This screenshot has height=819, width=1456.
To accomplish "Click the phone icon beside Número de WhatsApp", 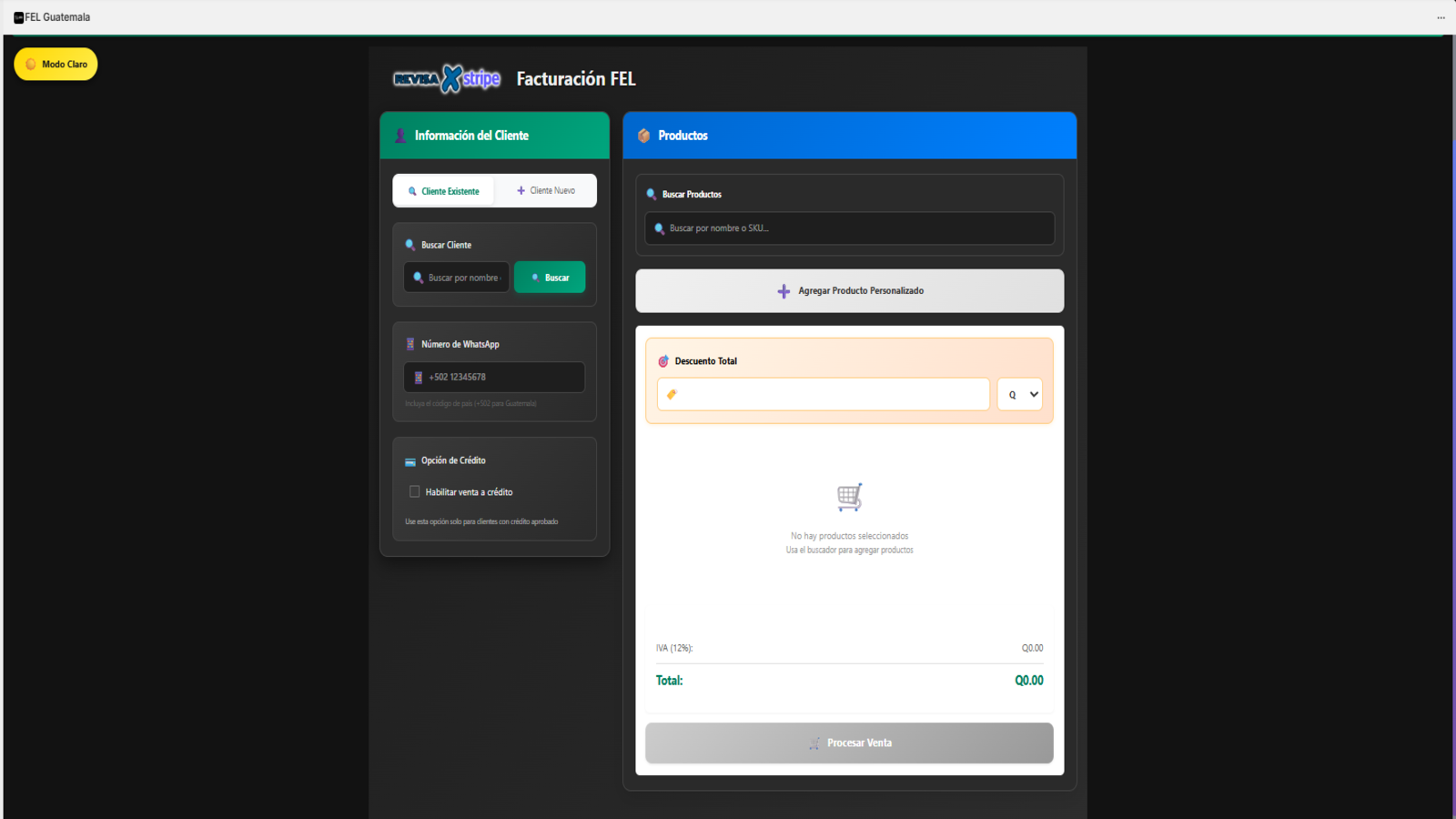I will pyautogui.click(x=410, y=344).
